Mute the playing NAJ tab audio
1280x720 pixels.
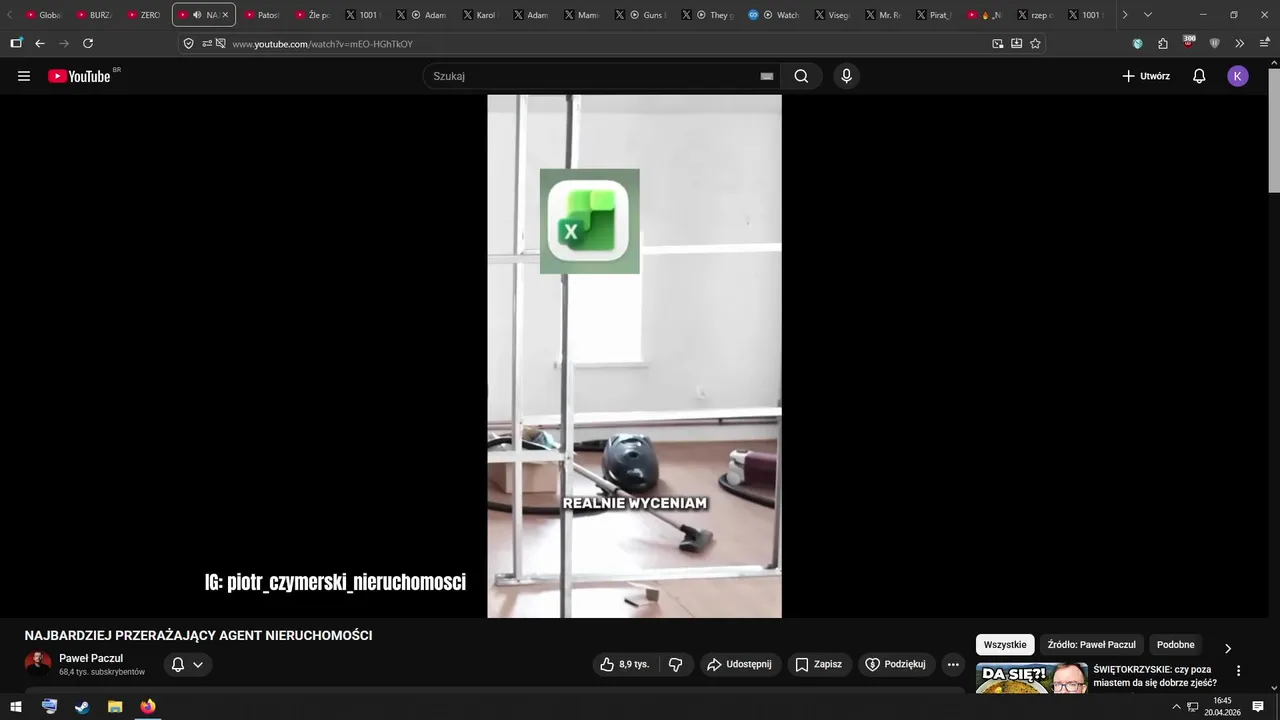click(197, 15)
